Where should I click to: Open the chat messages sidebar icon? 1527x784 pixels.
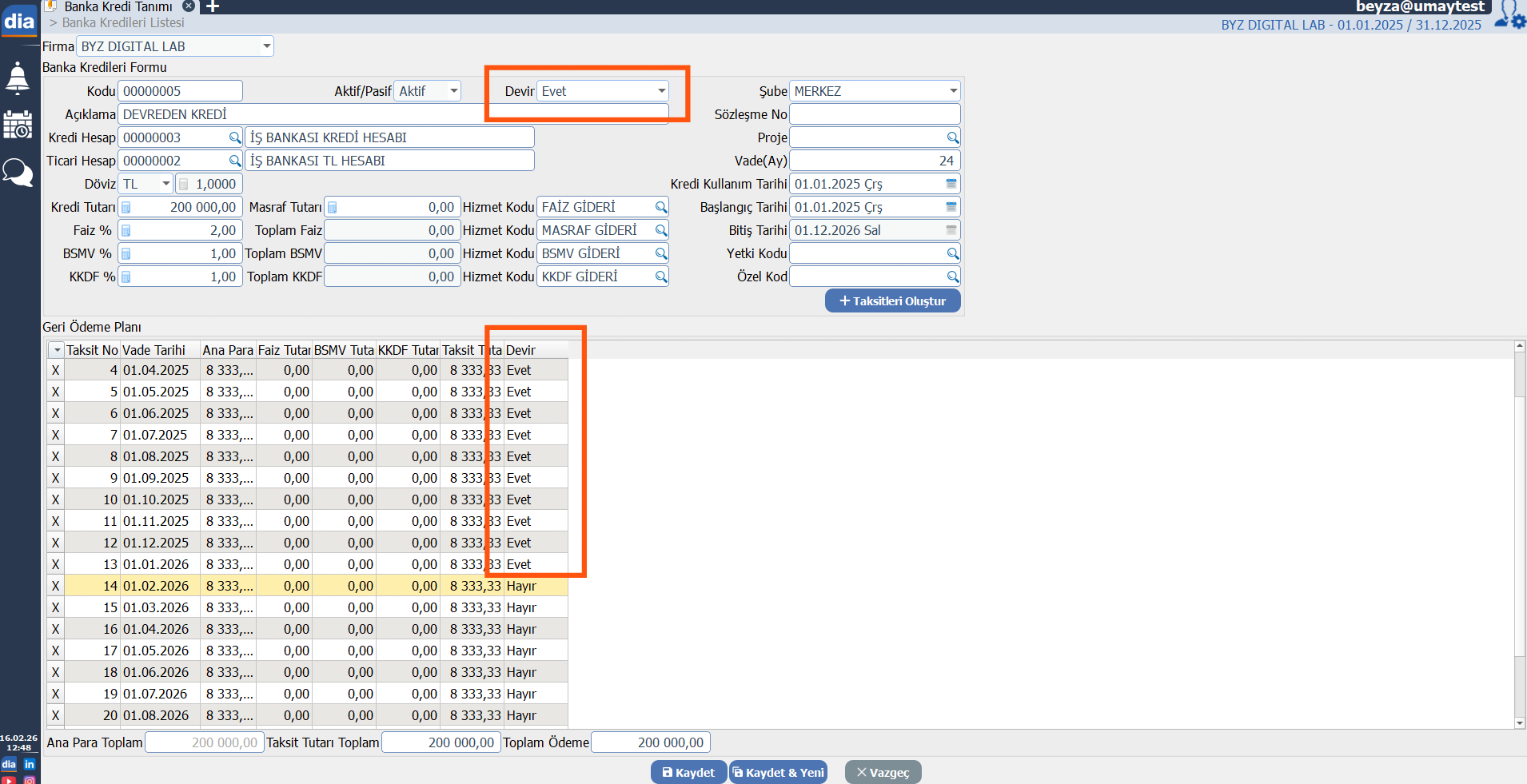[x=18, y=172]
